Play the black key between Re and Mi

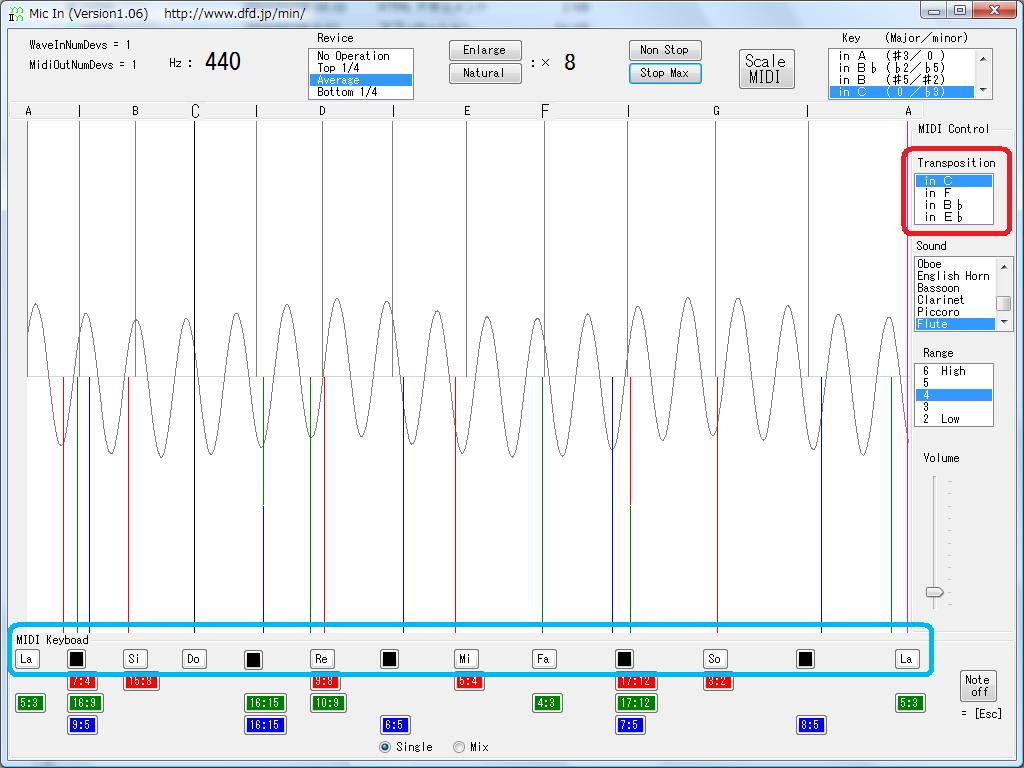pyautogui.click(x=389, y=659)
